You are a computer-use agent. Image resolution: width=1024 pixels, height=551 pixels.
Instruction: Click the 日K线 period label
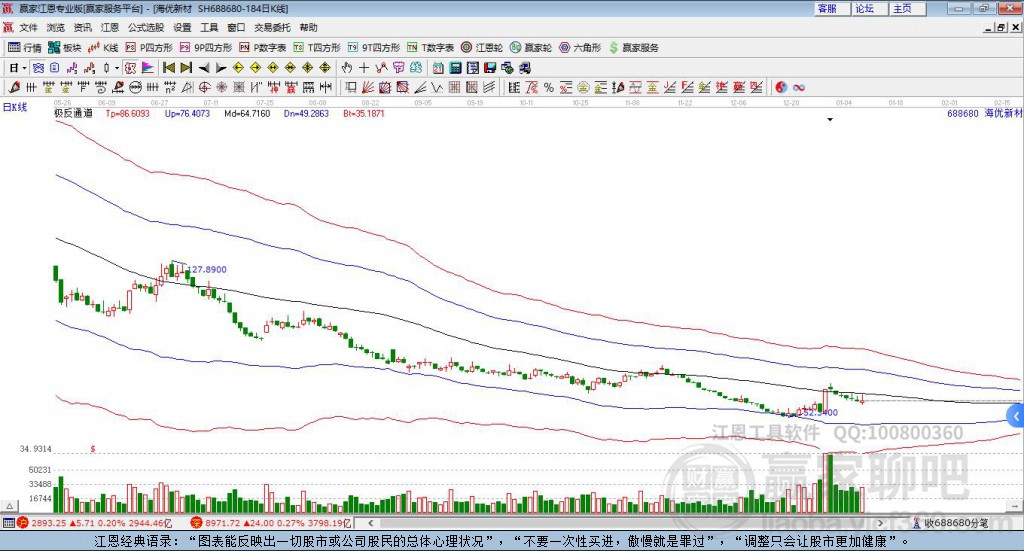(15, 107)
